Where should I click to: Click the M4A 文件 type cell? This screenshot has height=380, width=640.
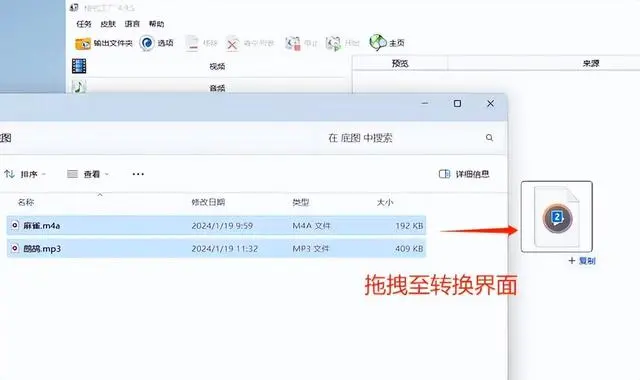point(311,226)
